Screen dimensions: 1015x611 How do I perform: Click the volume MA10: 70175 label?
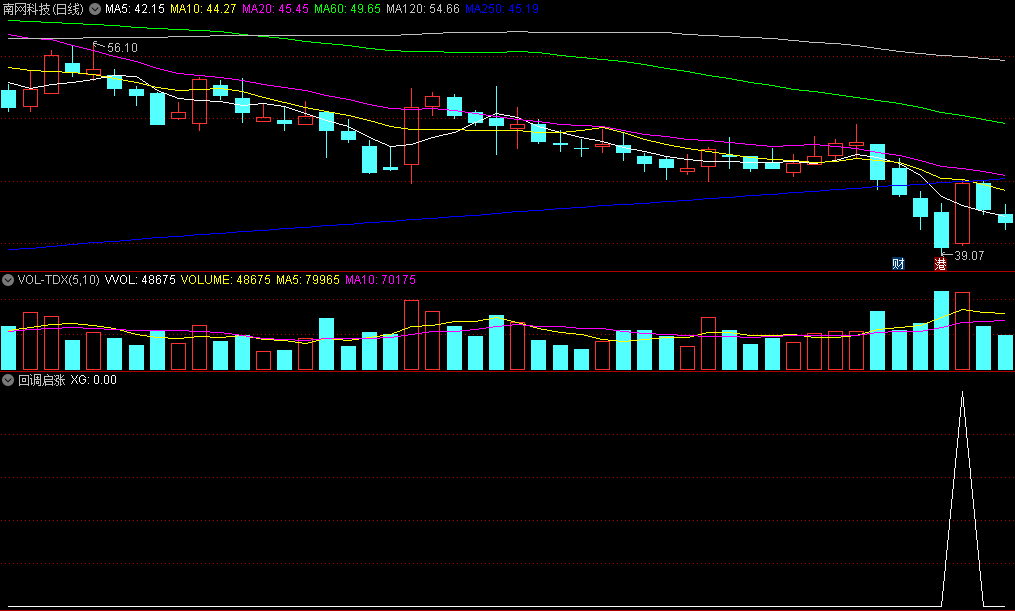click(380, 280)
